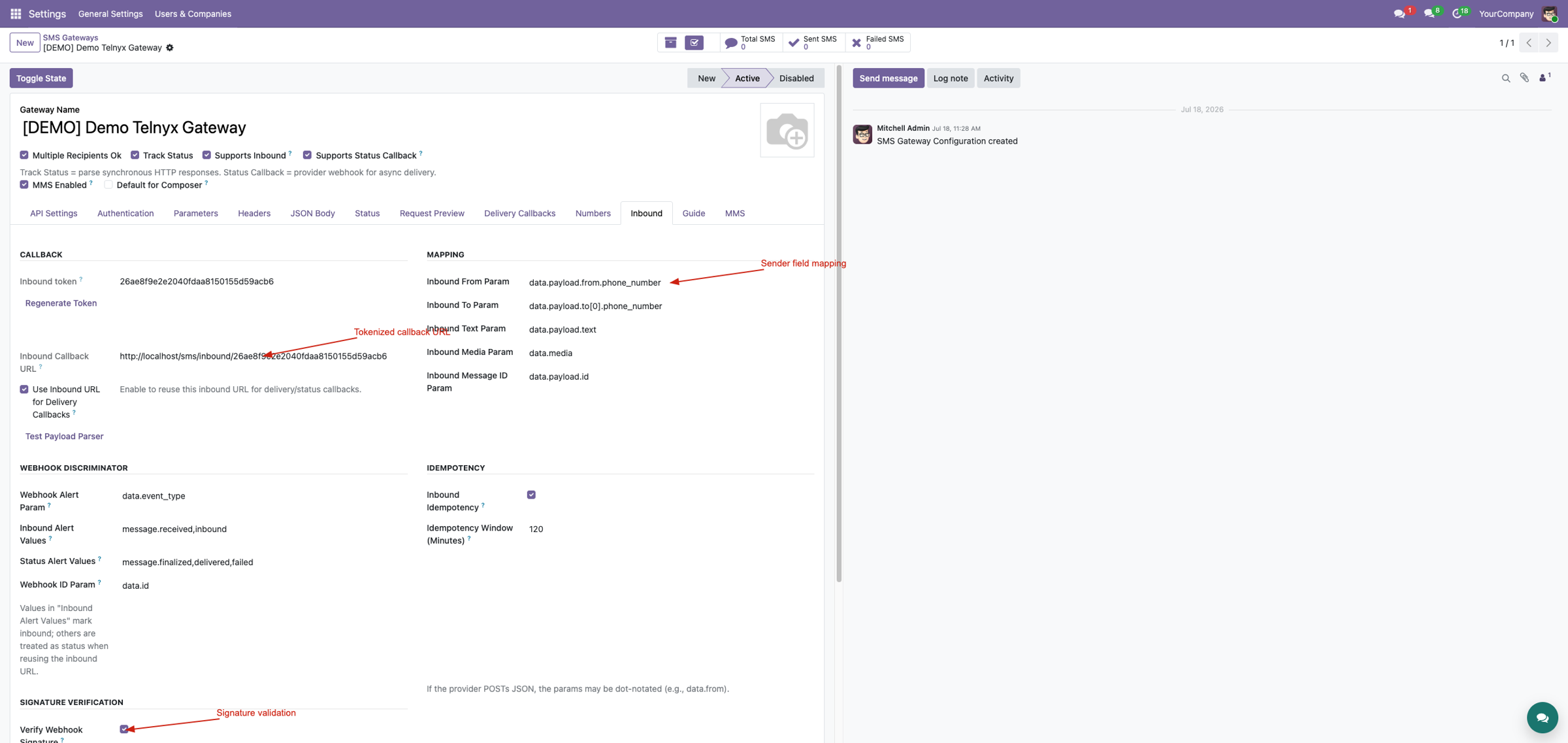Switch to the API Settings tab

[x=54, y=214]
